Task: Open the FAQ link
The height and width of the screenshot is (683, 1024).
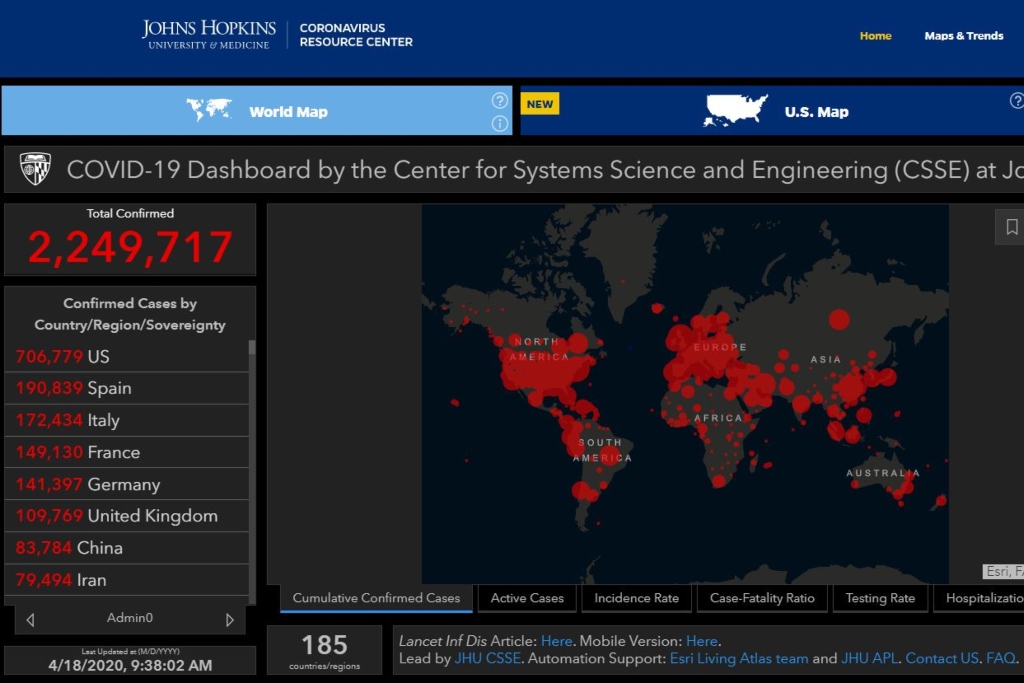Action: click(x=1000, y=658)
